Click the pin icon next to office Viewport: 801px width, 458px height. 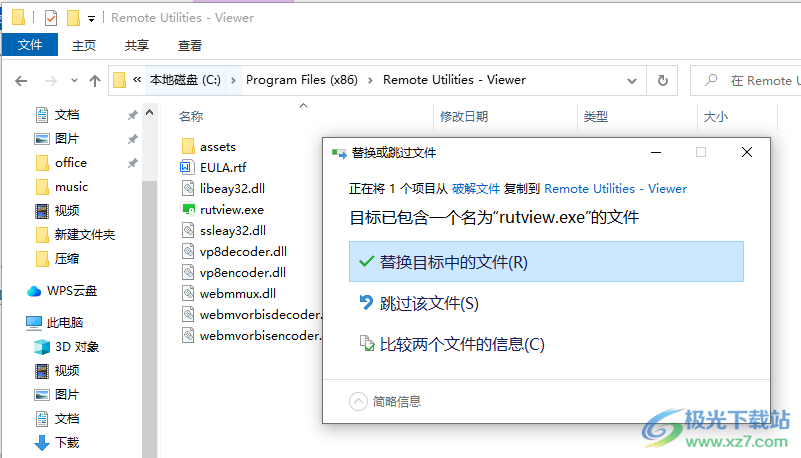[132, 163]
